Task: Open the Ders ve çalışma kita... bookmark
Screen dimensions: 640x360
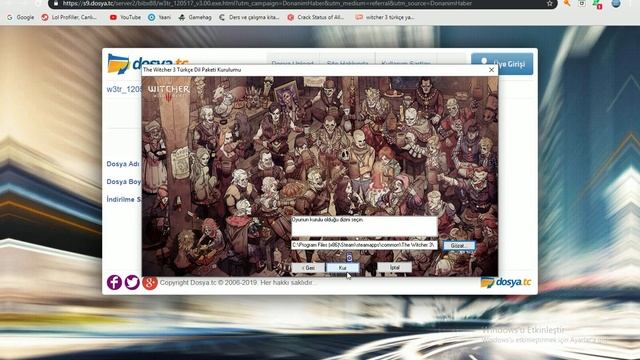Action: [249, 18]
